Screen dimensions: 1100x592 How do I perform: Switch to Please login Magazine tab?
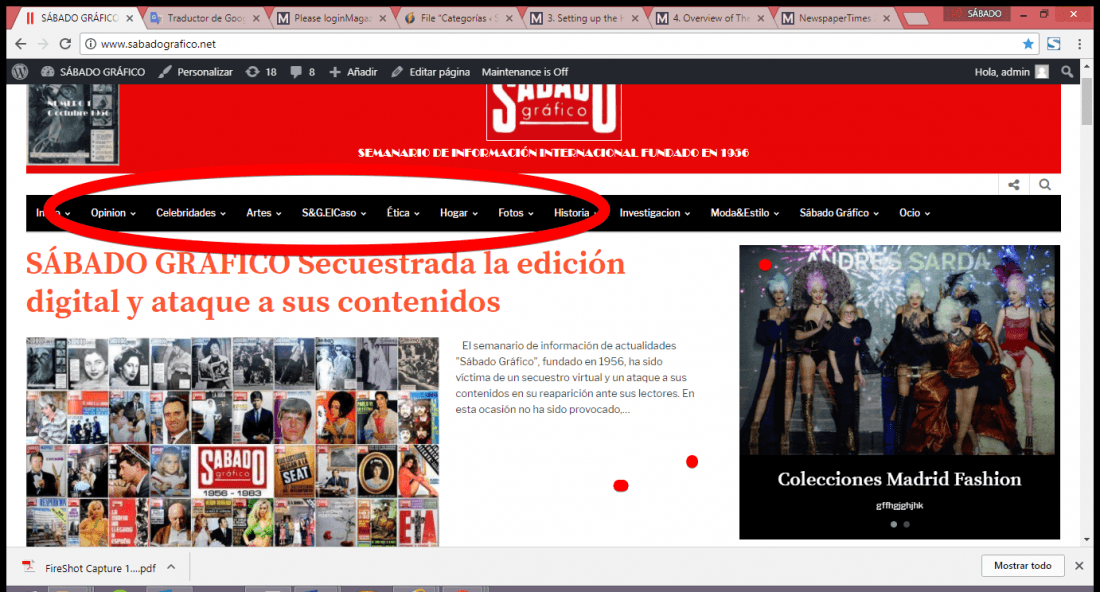[331, 18]
